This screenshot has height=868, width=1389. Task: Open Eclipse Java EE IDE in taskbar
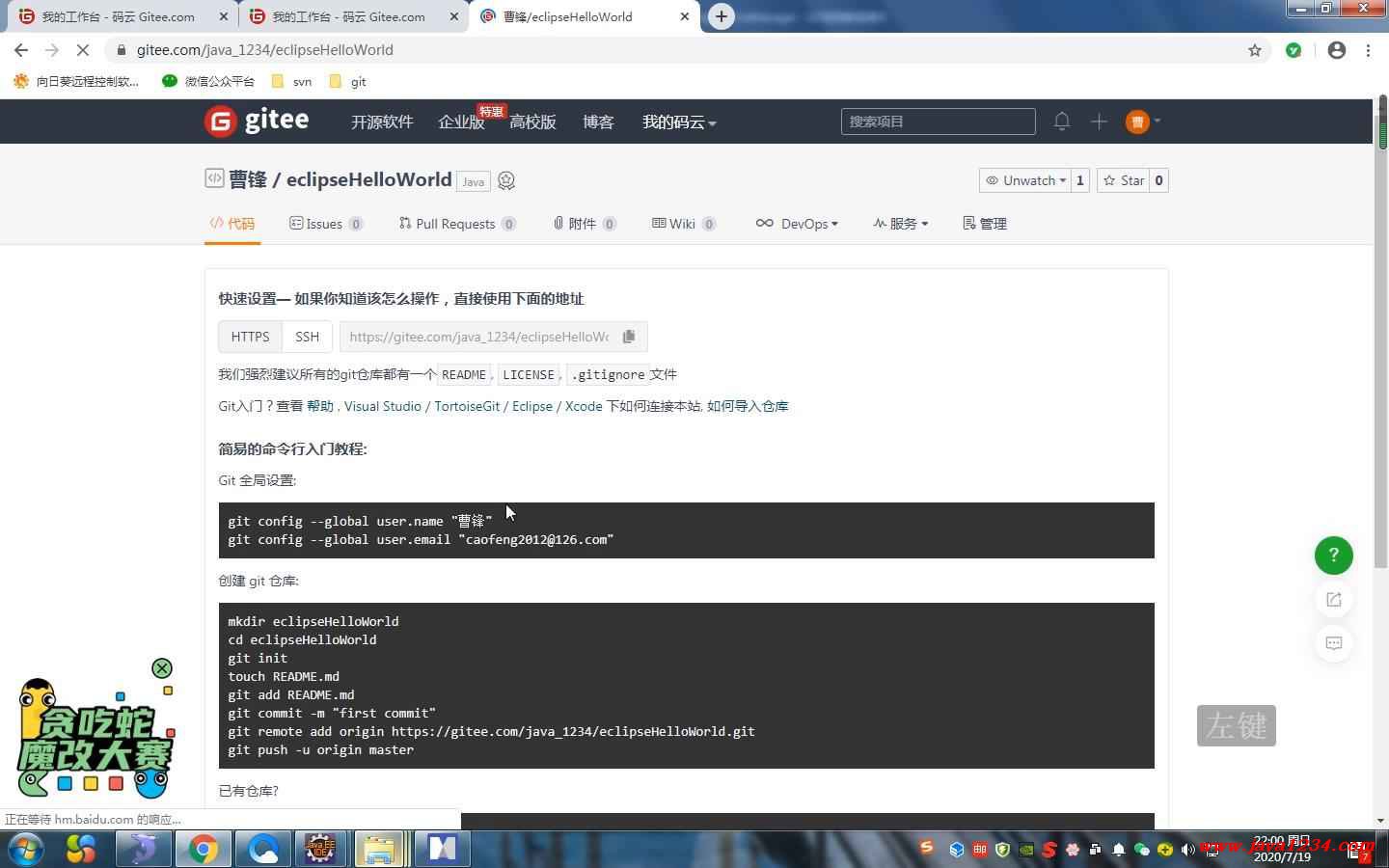pos(320,850)
